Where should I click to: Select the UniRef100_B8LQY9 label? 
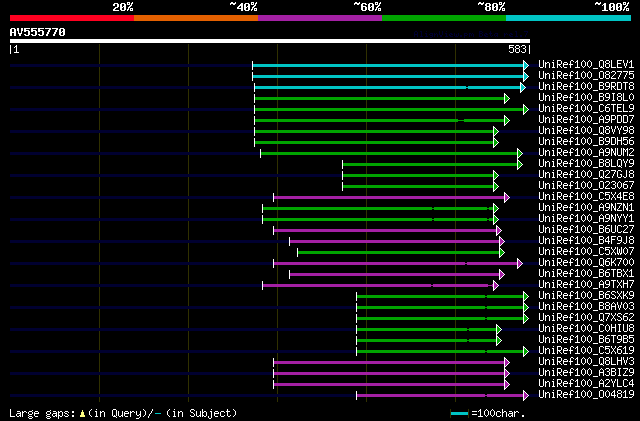(586, 163)
